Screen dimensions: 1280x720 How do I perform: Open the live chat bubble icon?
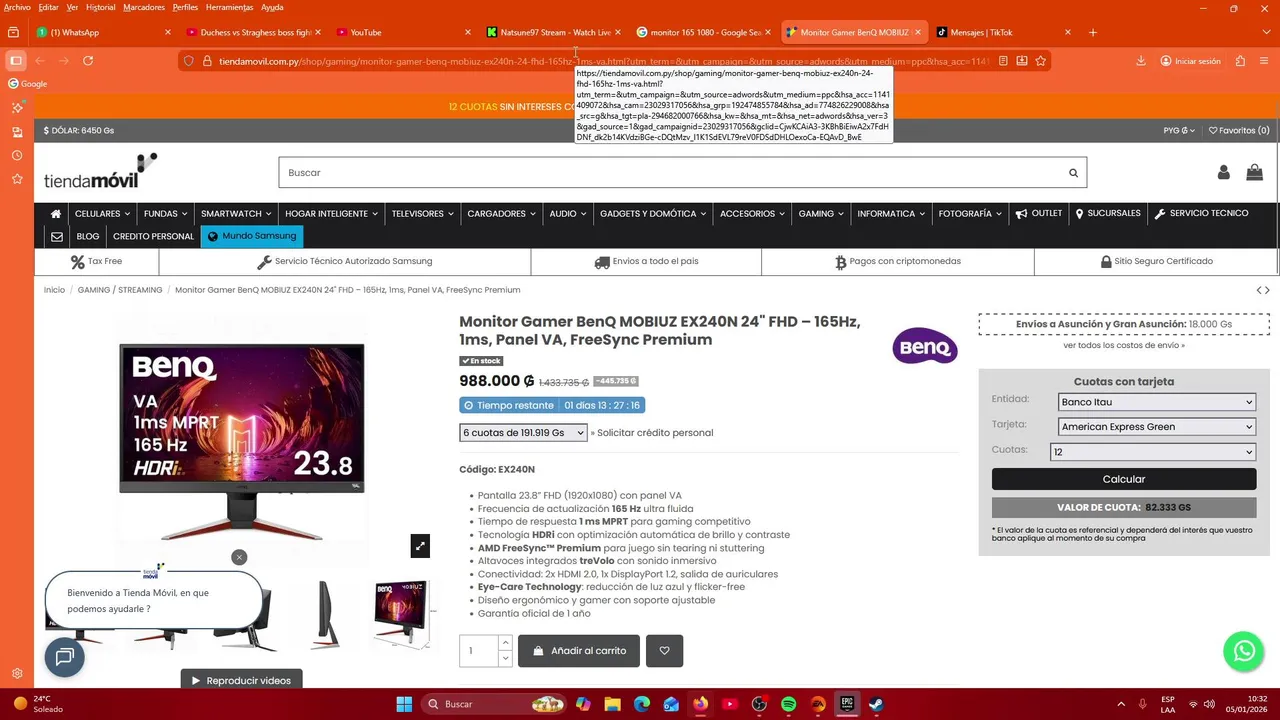[x=65, y=657]
